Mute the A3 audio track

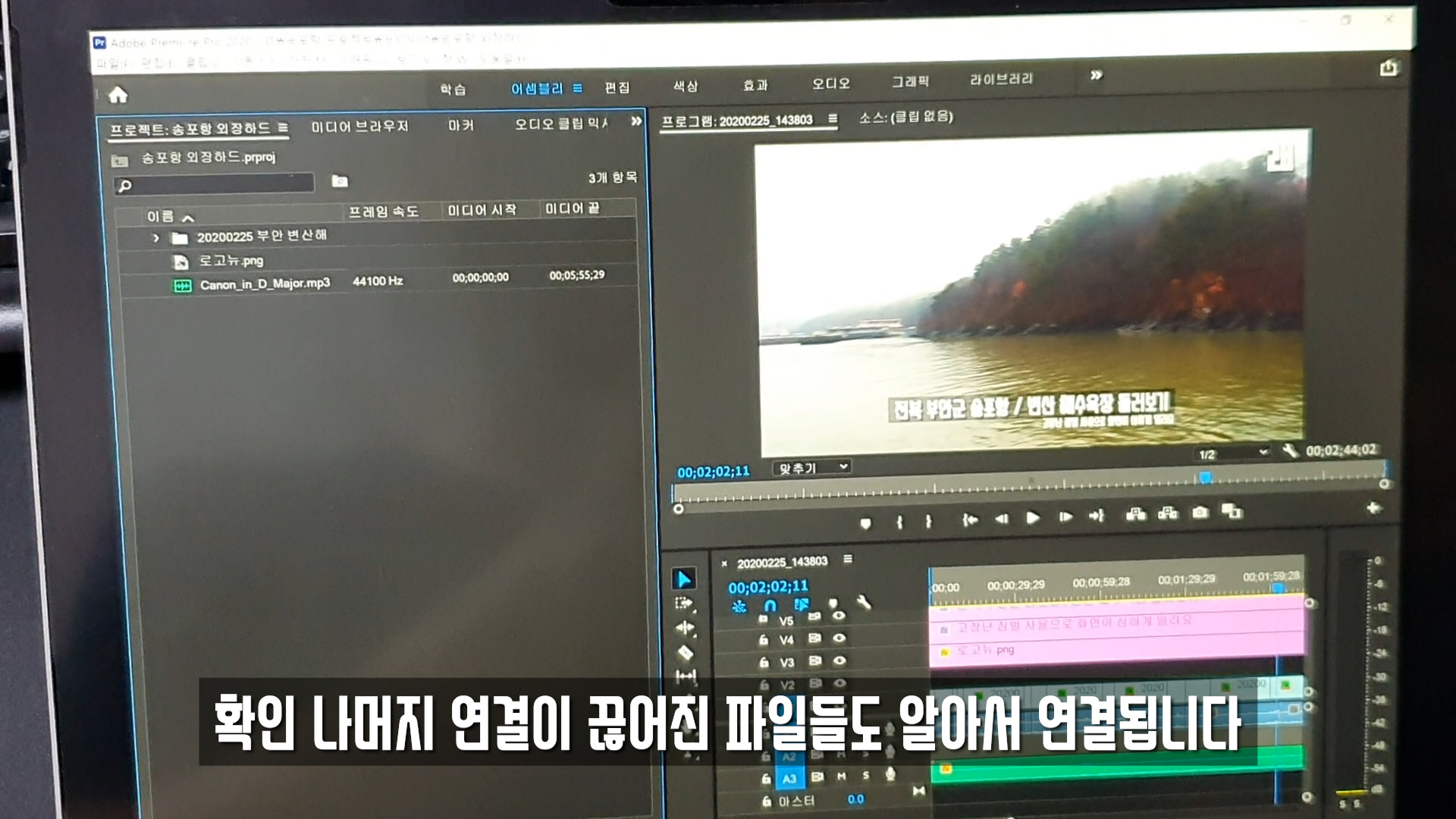(x=841, y=777)
